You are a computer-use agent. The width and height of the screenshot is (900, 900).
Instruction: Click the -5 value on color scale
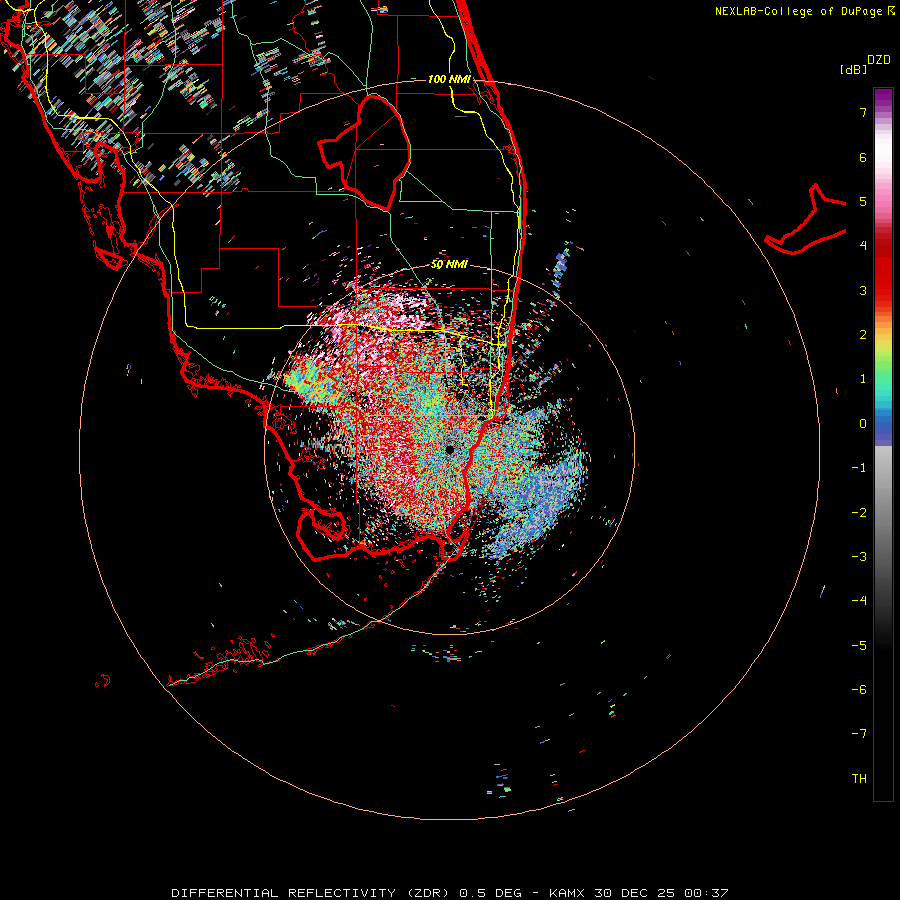859,646
